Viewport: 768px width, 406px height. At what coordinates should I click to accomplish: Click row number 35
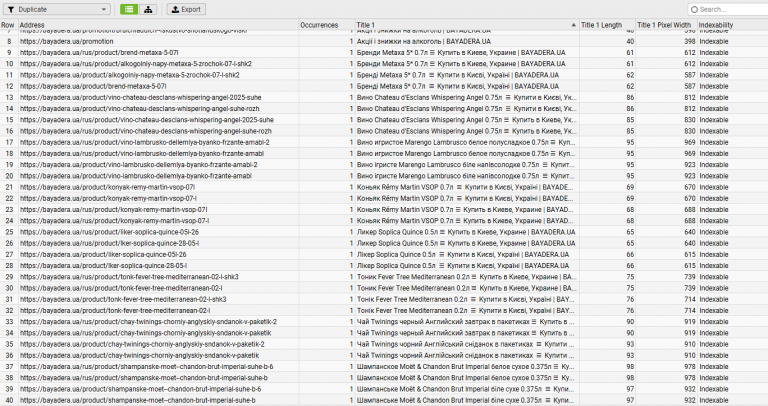[9, 344]
